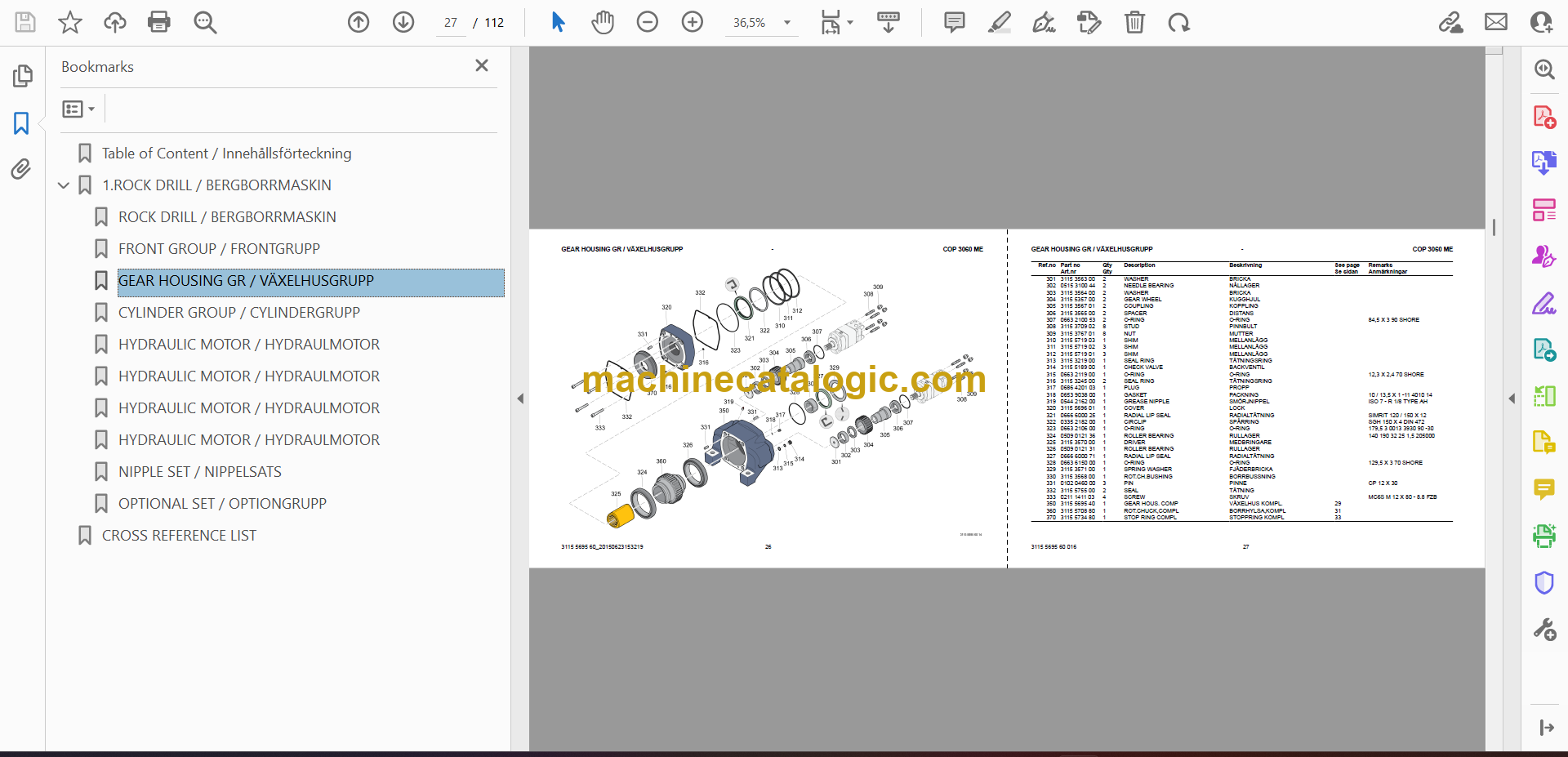This screenshot has width=1568, height=757.
Task: Select GEAR HOUSING GR / VÄXELHUSGRUPP bookmark
Action: coord(311,281)
